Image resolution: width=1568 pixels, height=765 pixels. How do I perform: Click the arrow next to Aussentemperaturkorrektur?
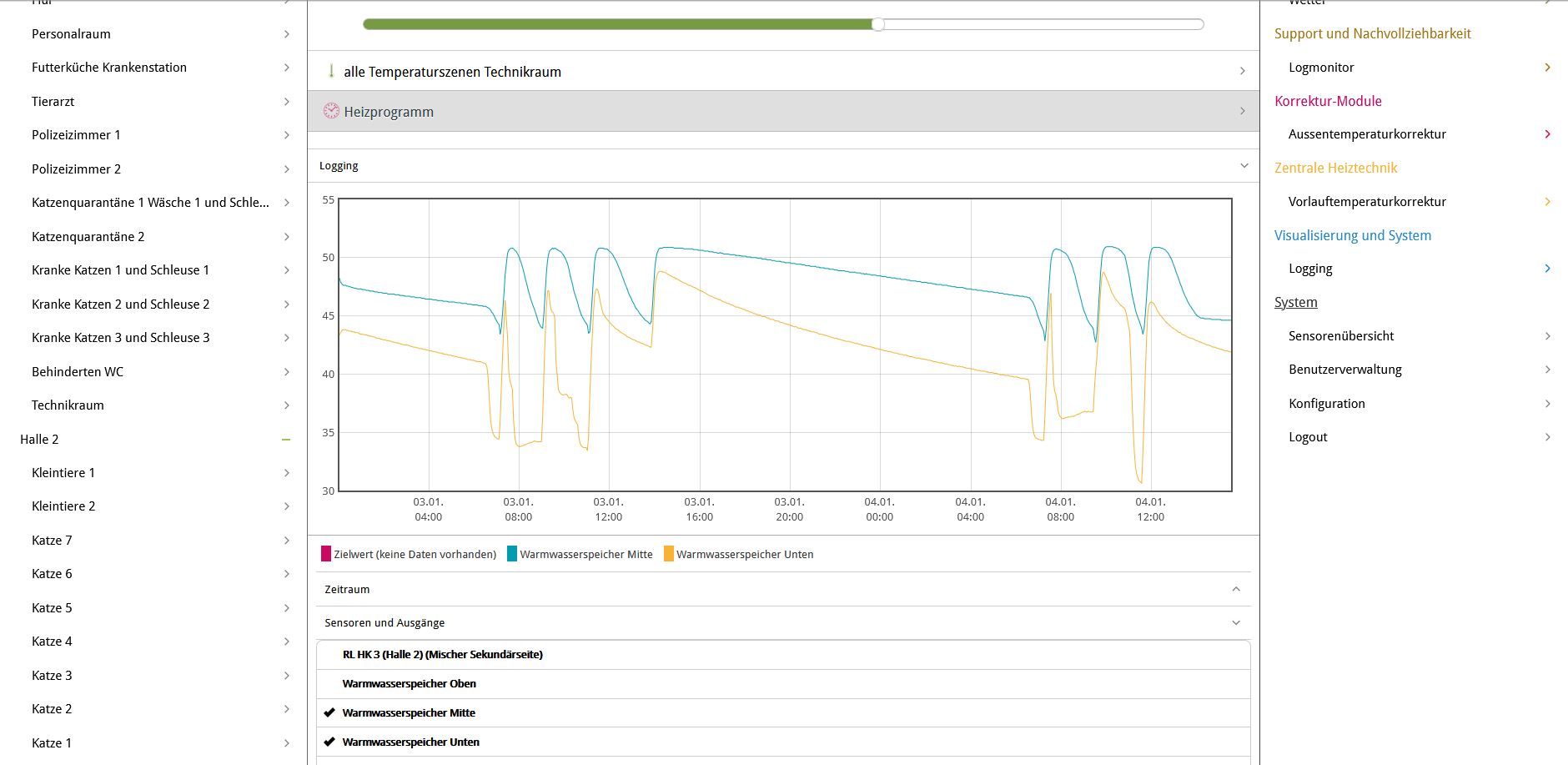[1547, 133]
